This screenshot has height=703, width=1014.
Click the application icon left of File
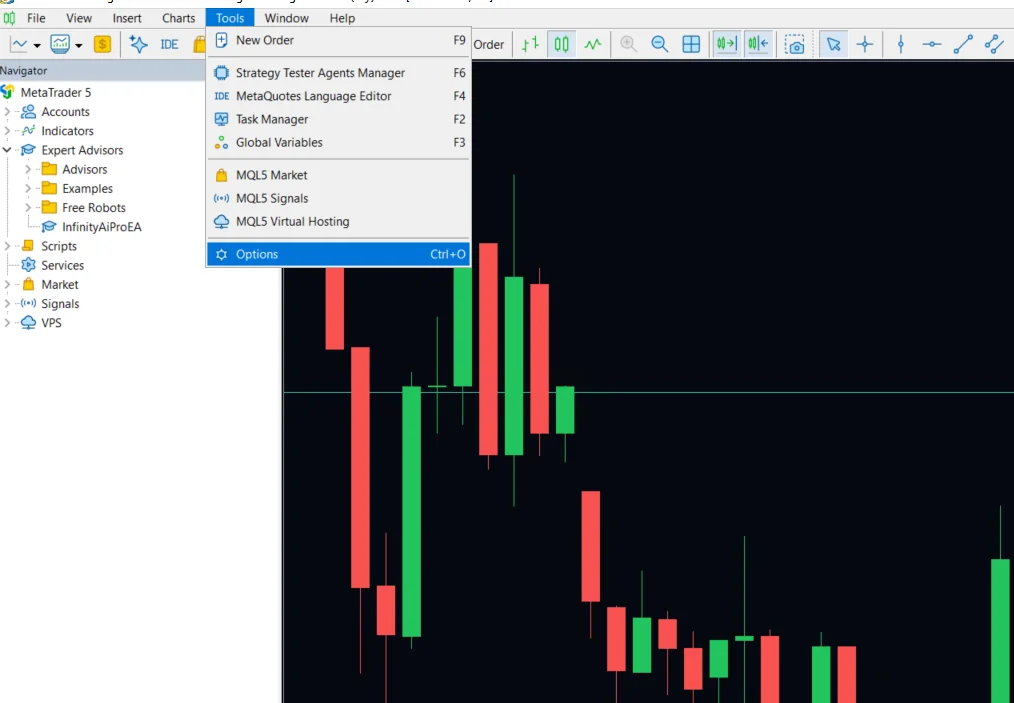[x=9, y=18]
